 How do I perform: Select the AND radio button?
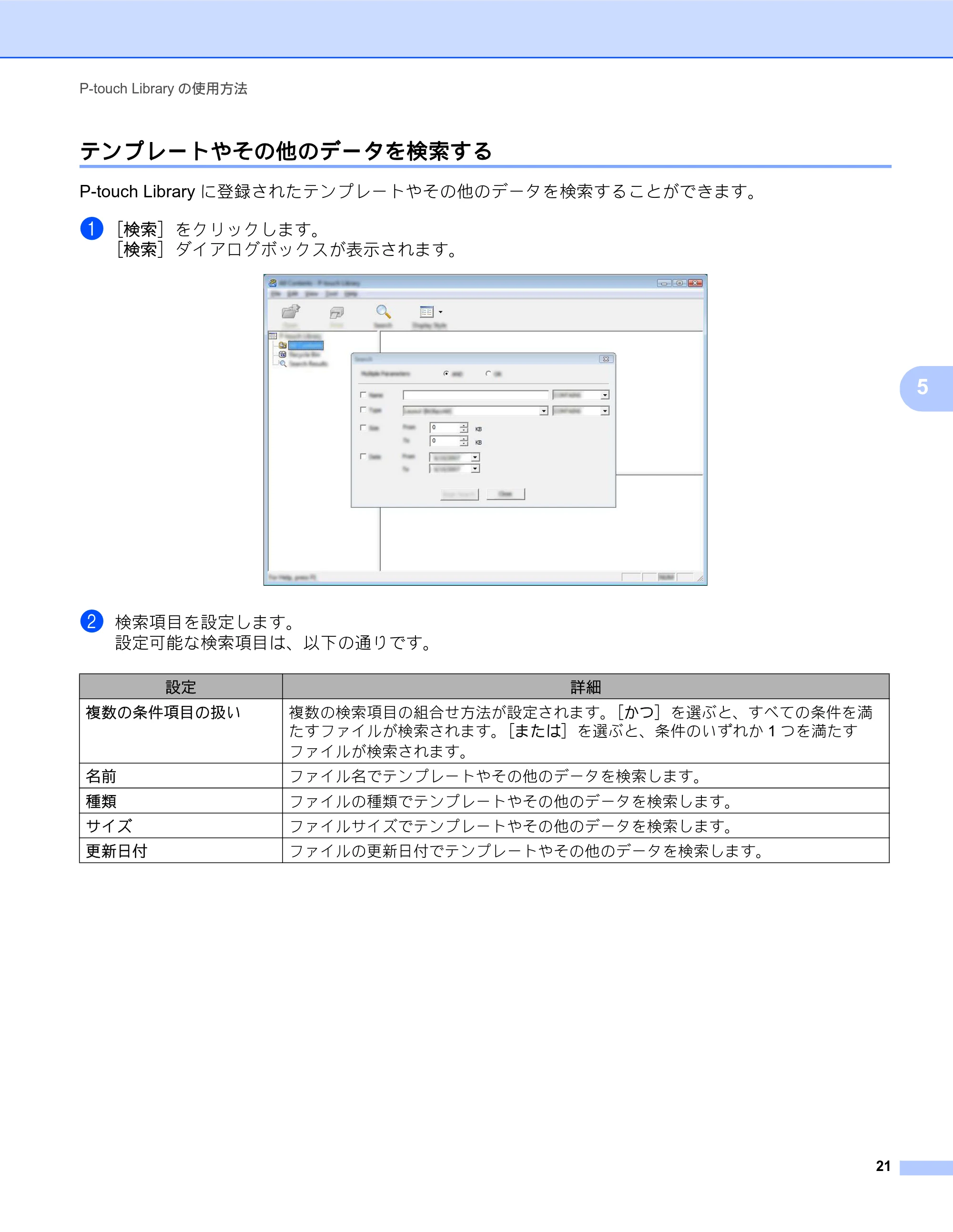(x=446, y=374)
